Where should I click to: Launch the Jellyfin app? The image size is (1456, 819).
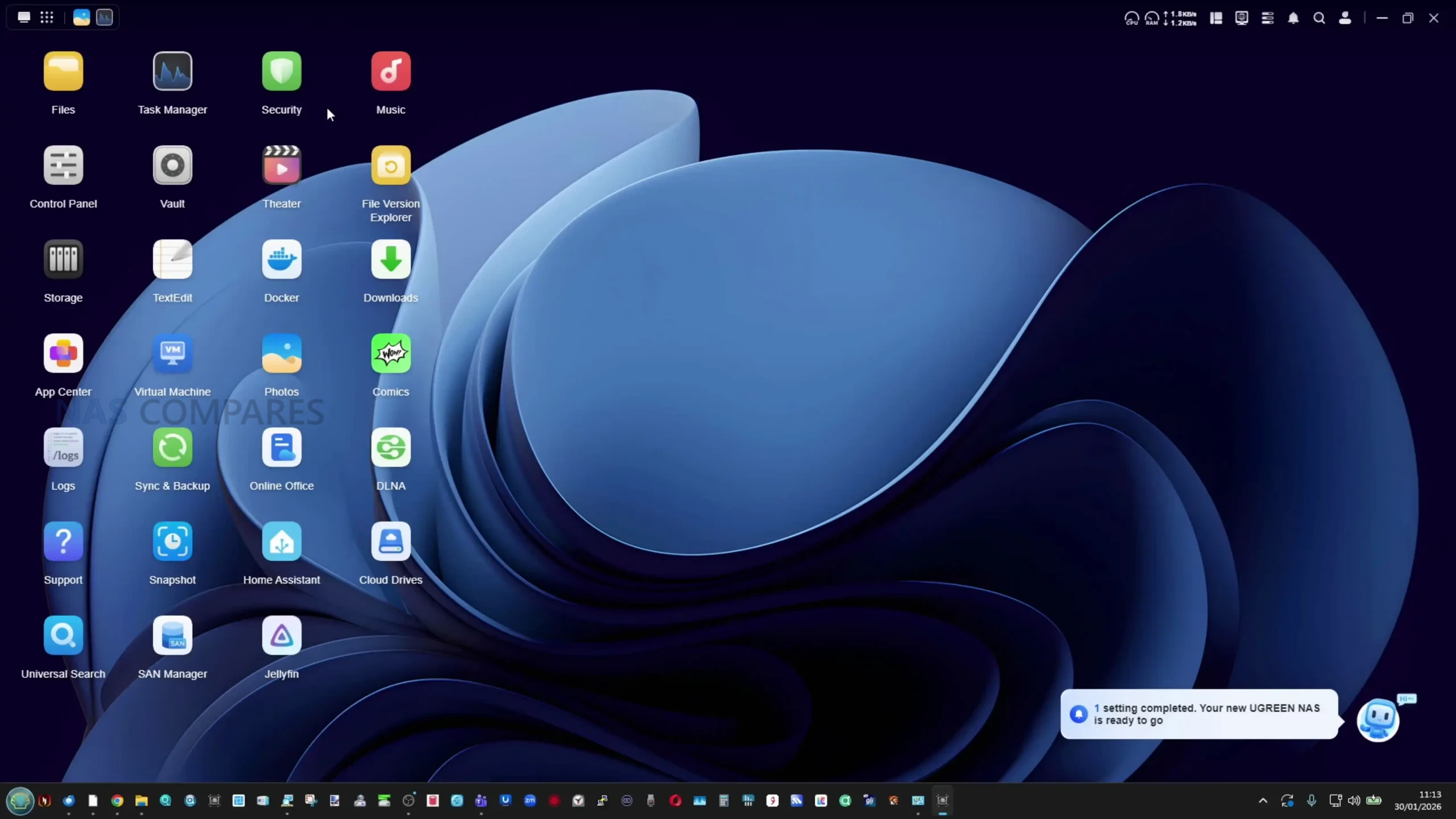(x=282, y=636)
